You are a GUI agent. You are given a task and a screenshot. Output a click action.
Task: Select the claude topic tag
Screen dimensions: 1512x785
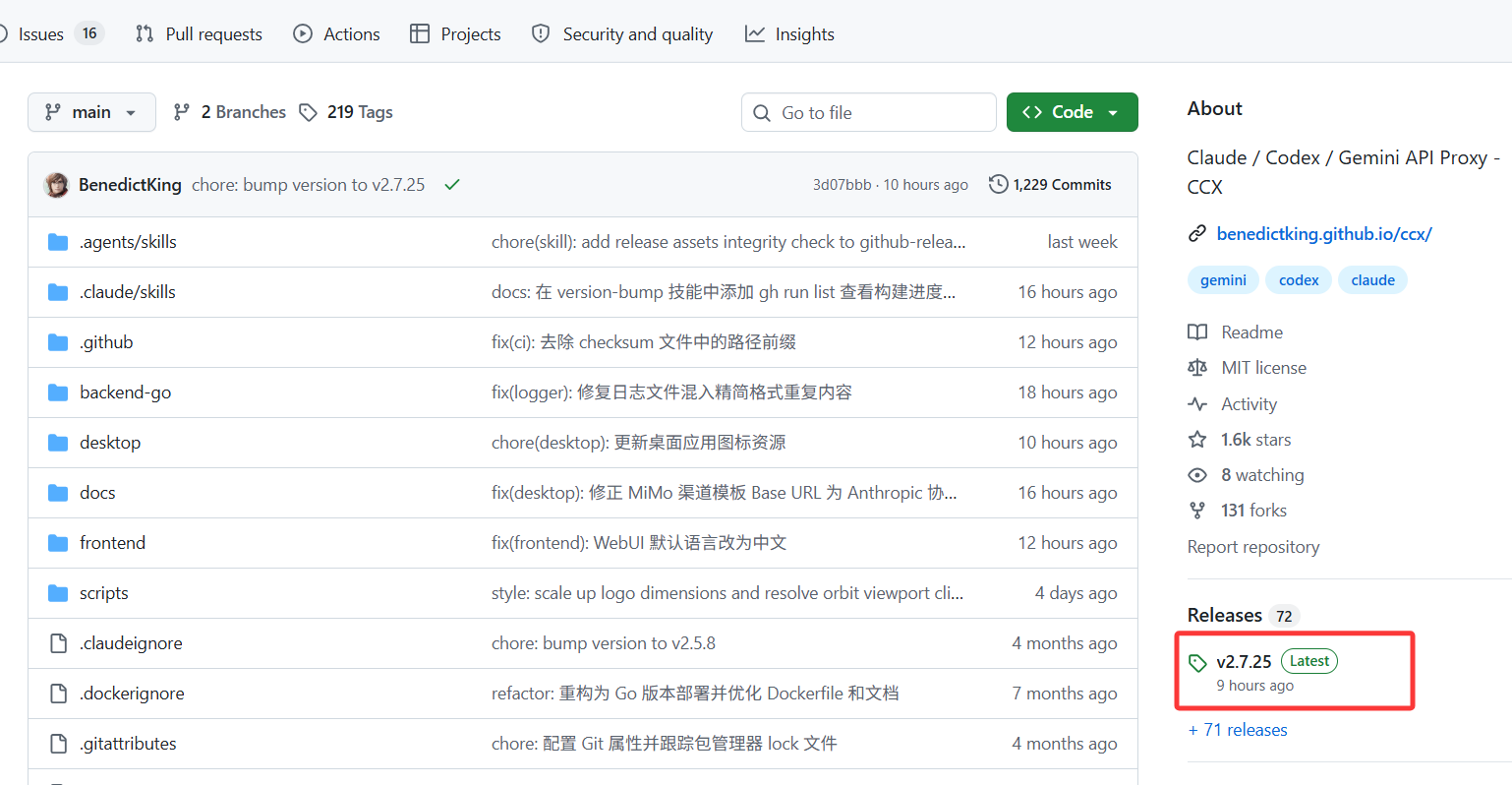[x=1372, y=280]
